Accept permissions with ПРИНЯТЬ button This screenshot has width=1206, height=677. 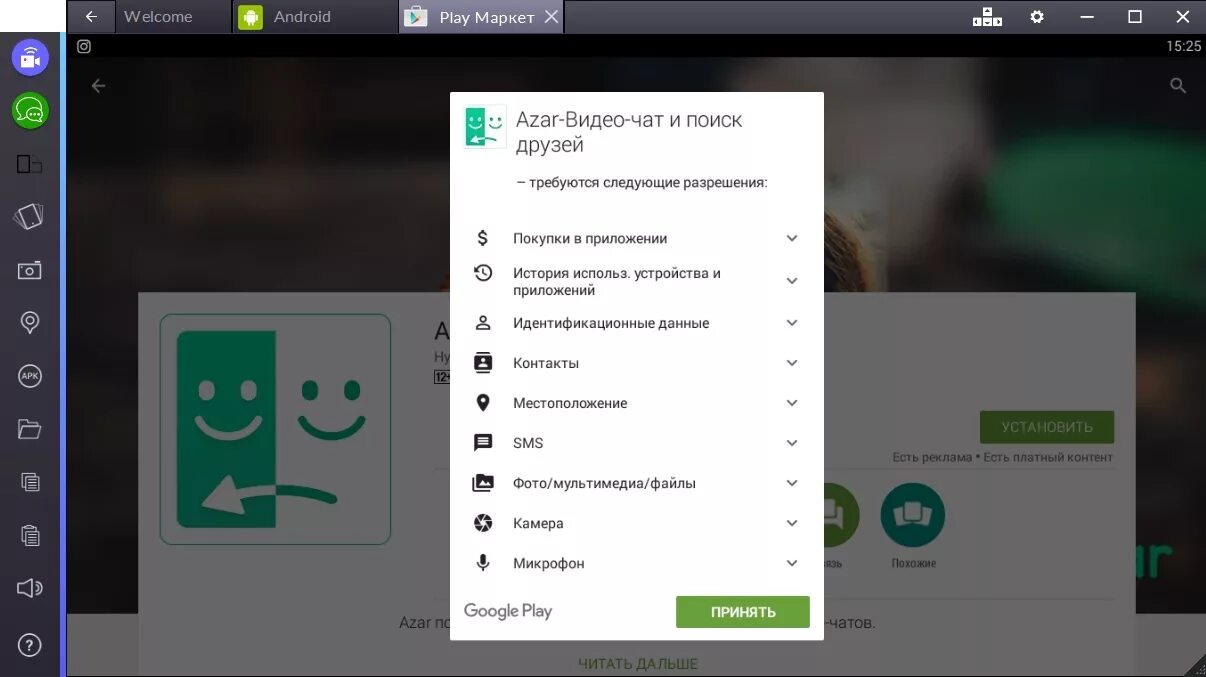tap(743, 612)
